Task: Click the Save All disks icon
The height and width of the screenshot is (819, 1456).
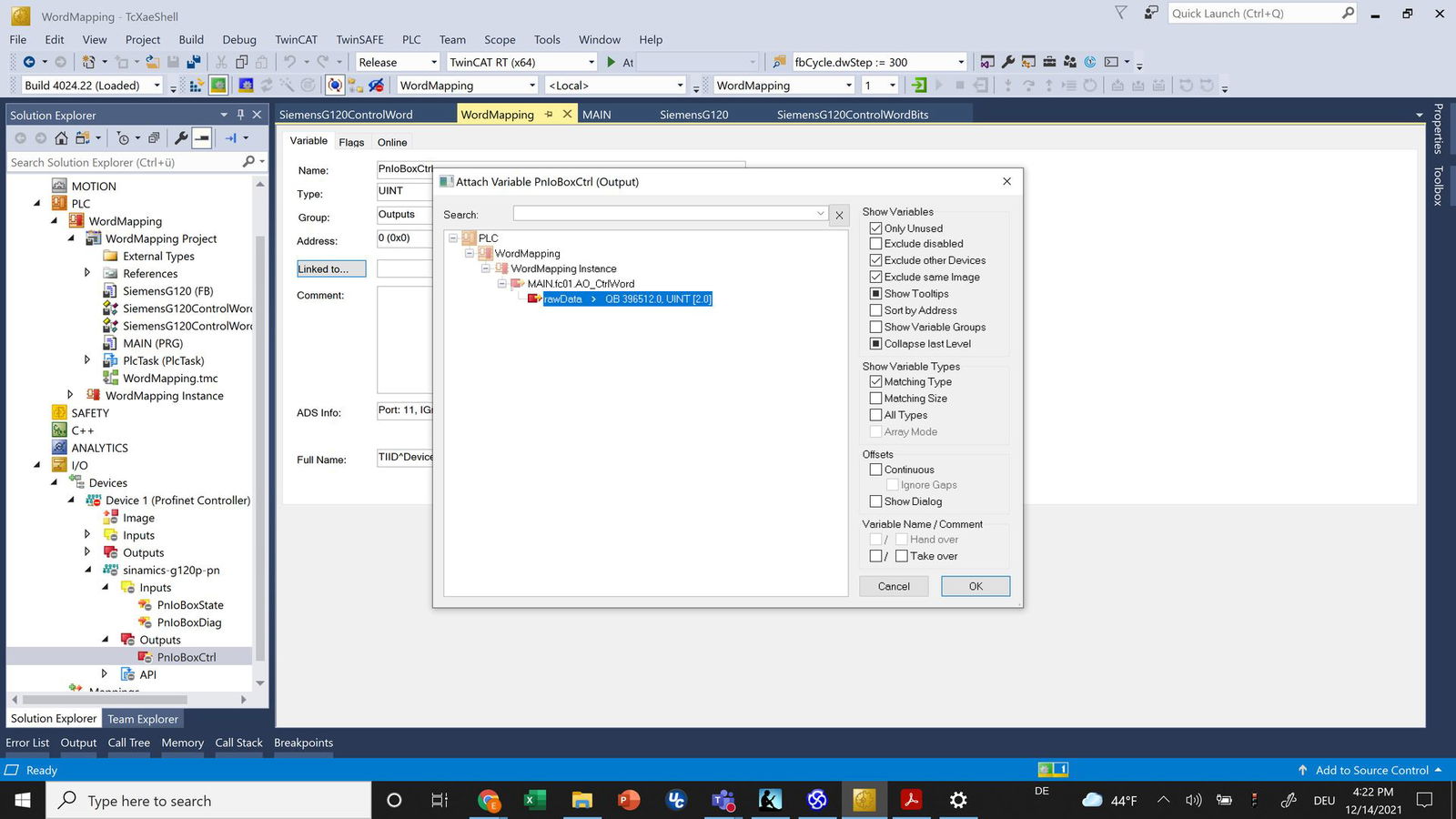Action: tap(193, 62)
